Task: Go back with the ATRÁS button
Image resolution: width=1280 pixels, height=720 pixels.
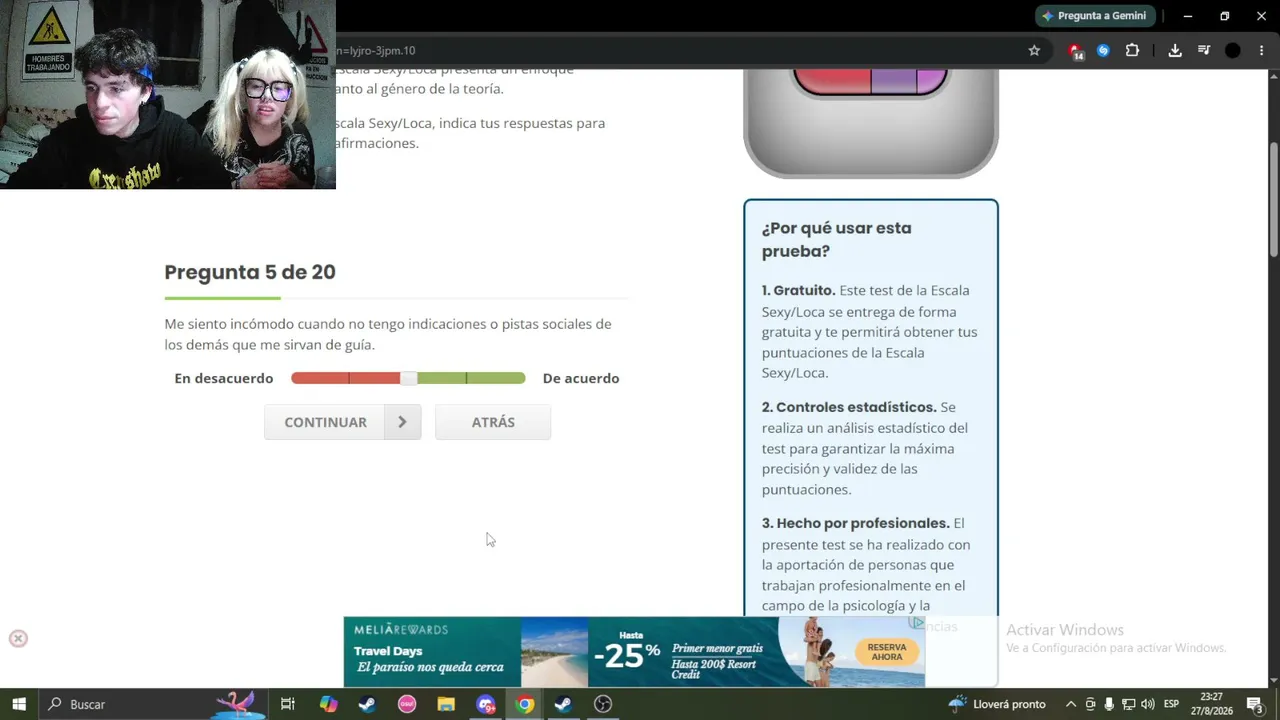Action: click(x=493, y=422)
